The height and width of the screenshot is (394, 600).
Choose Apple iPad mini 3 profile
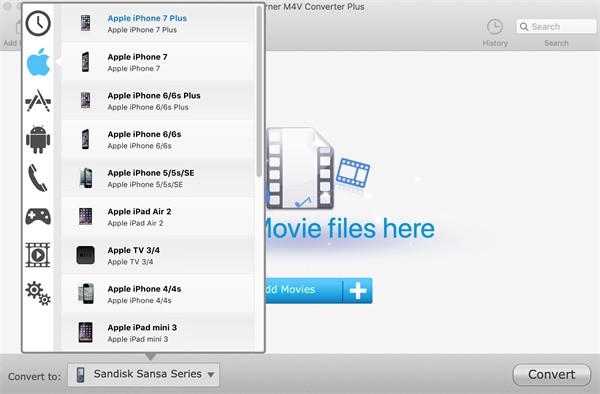coord(158,332)
